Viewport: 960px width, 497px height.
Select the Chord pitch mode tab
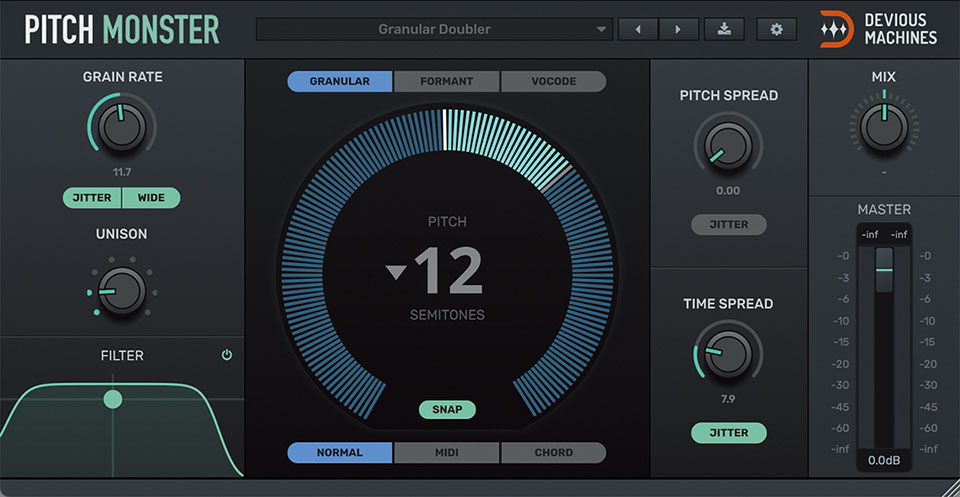point(553,453)
